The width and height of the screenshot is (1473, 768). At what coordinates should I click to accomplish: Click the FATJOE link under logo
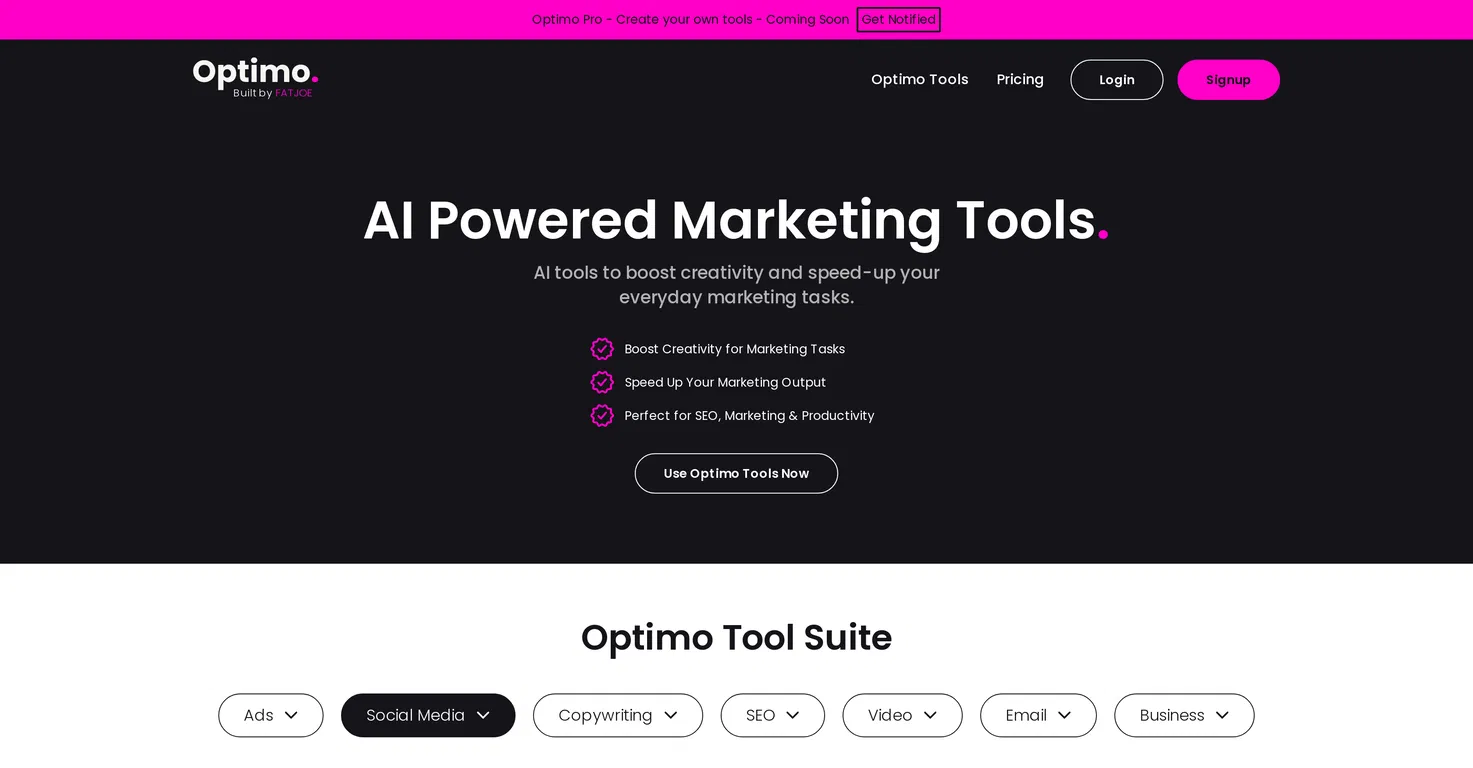(x=293, y=93)
